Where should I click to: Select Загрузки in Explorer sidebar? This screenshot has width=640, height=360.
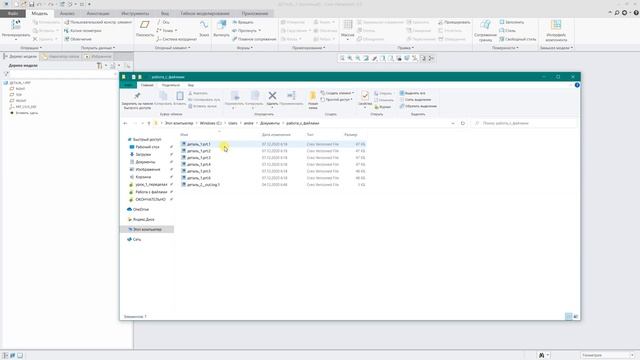coord(143,154)
